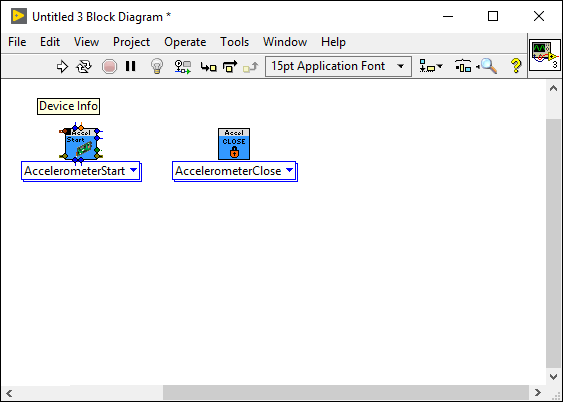Open the Edit menu

(50, 42)
